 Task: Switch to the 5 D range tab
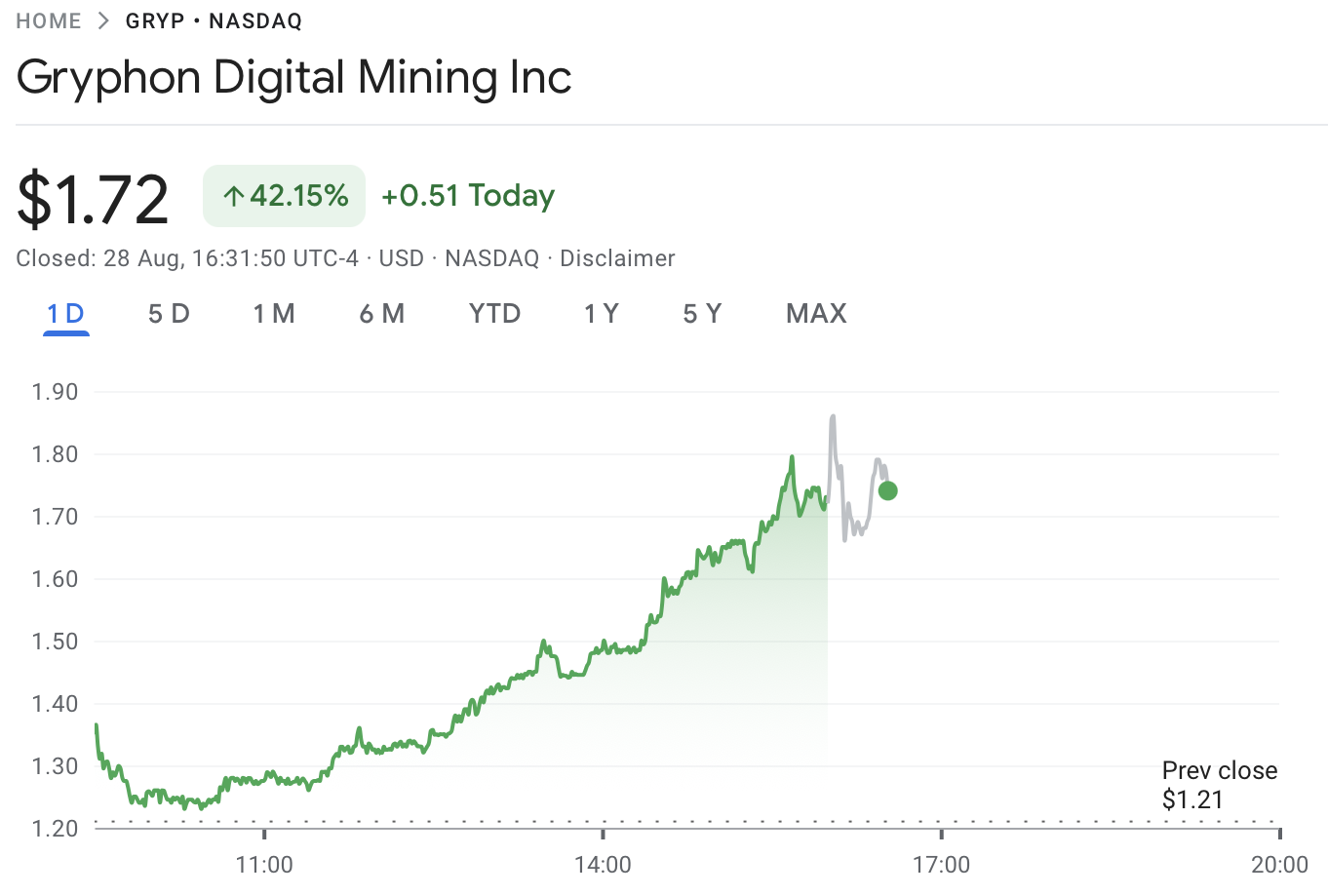(169, 314)
